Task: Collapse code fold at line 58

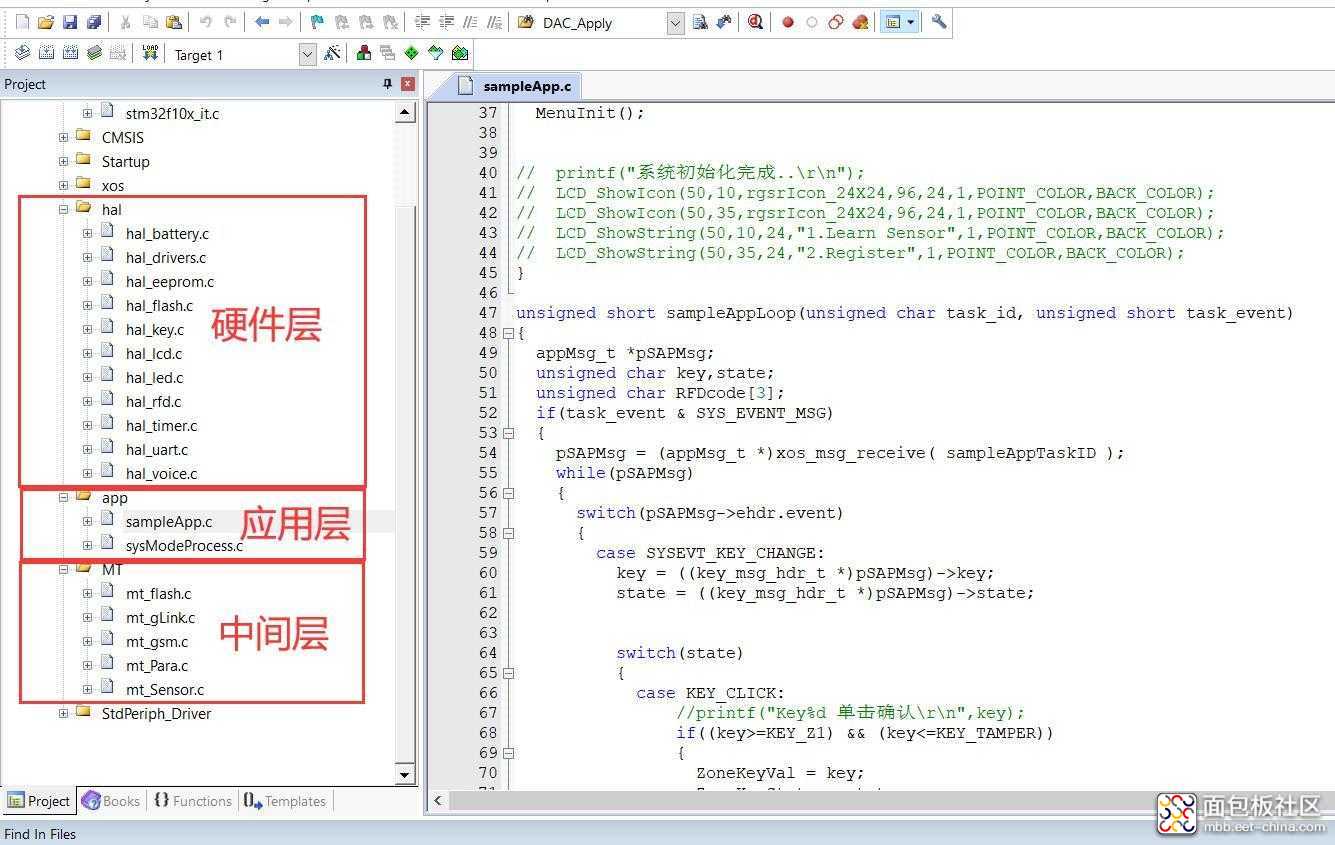Action: (x=508, y=533)
